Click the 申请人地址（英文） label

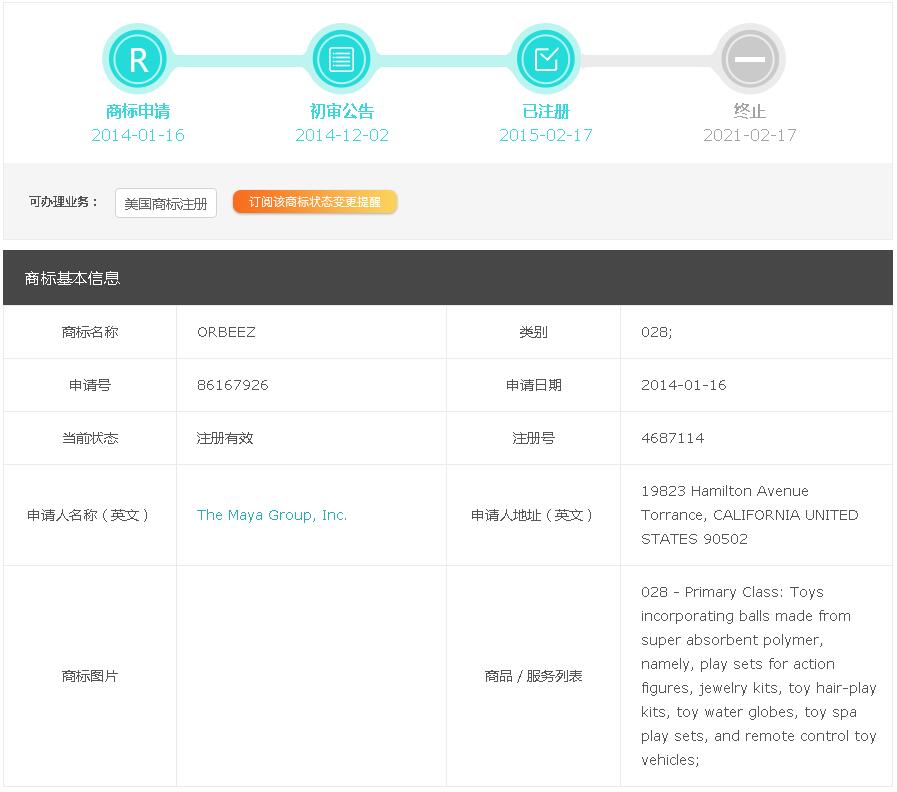pyautogui.click(x=533, y=515)
